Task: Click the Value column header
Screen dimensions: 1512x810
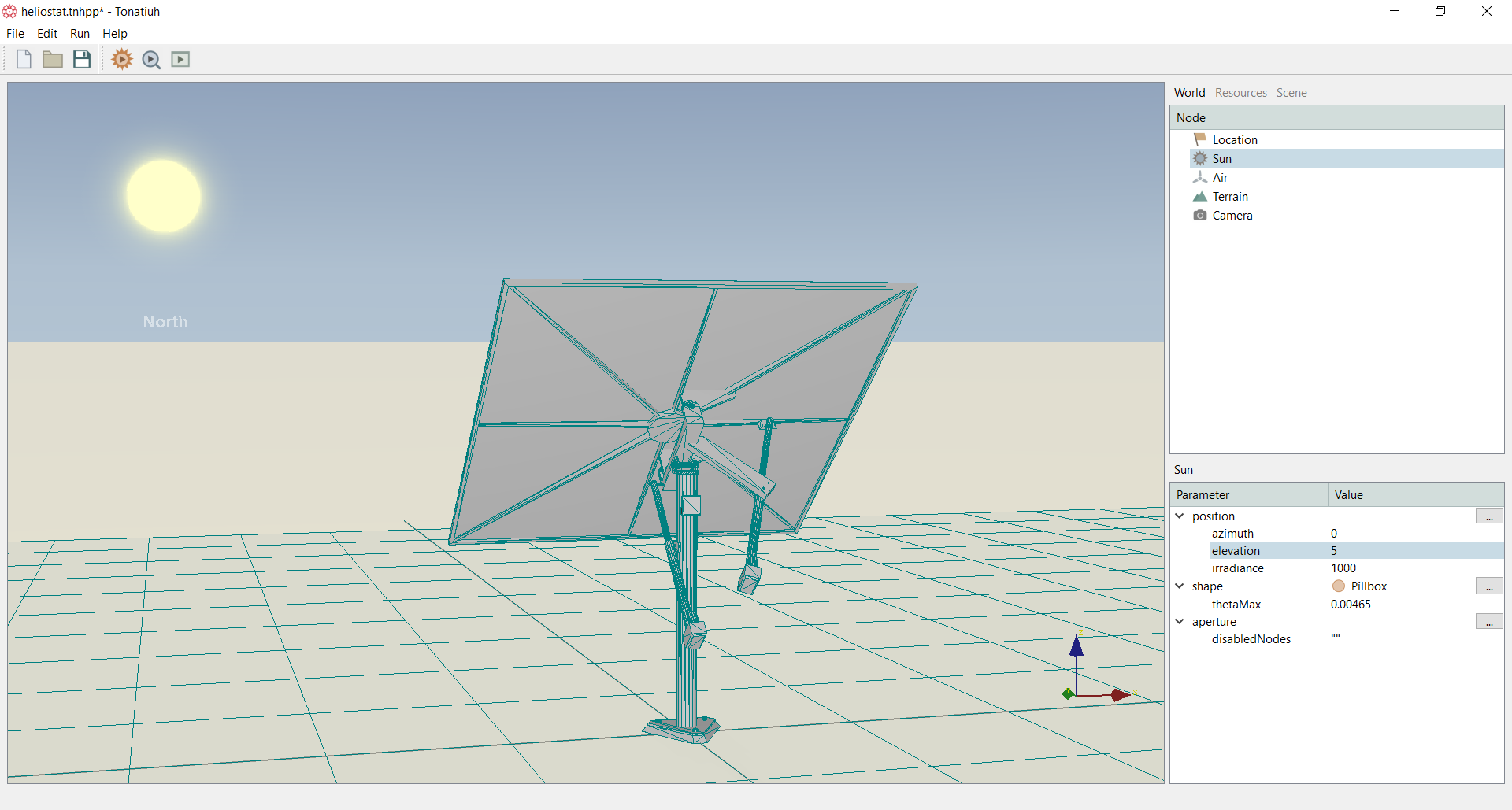Action: pos(1416,494)
